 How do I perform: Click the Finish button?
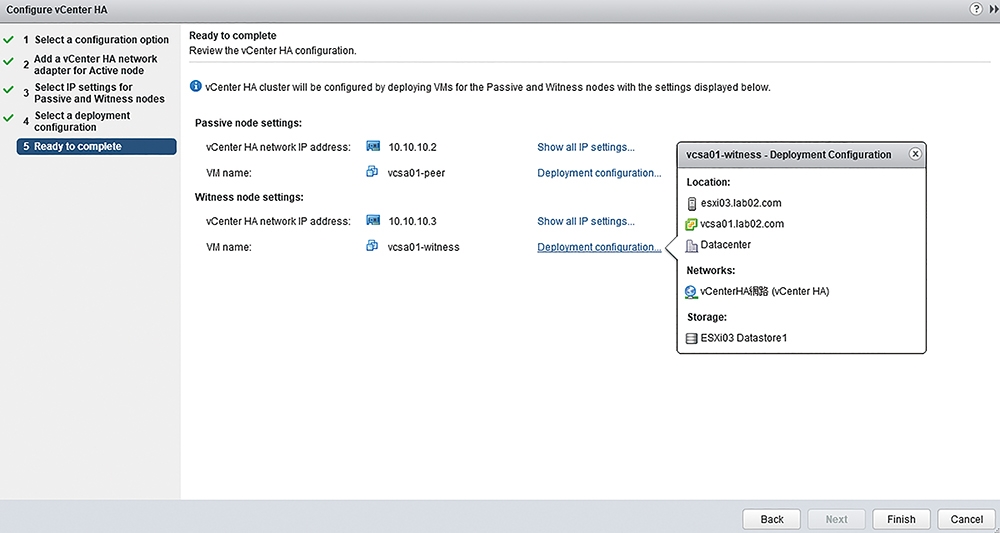tap(901, 519)
